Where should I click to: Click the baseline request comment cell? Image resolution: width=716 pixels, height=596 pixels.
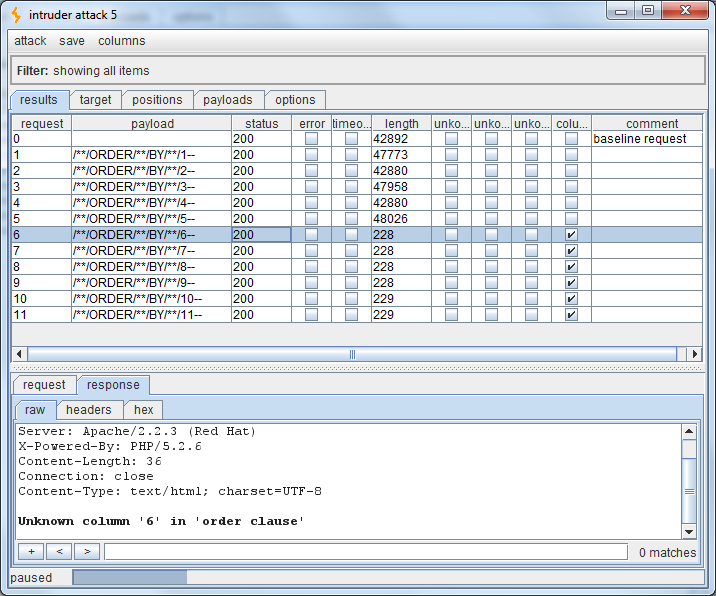click(647, 139)
